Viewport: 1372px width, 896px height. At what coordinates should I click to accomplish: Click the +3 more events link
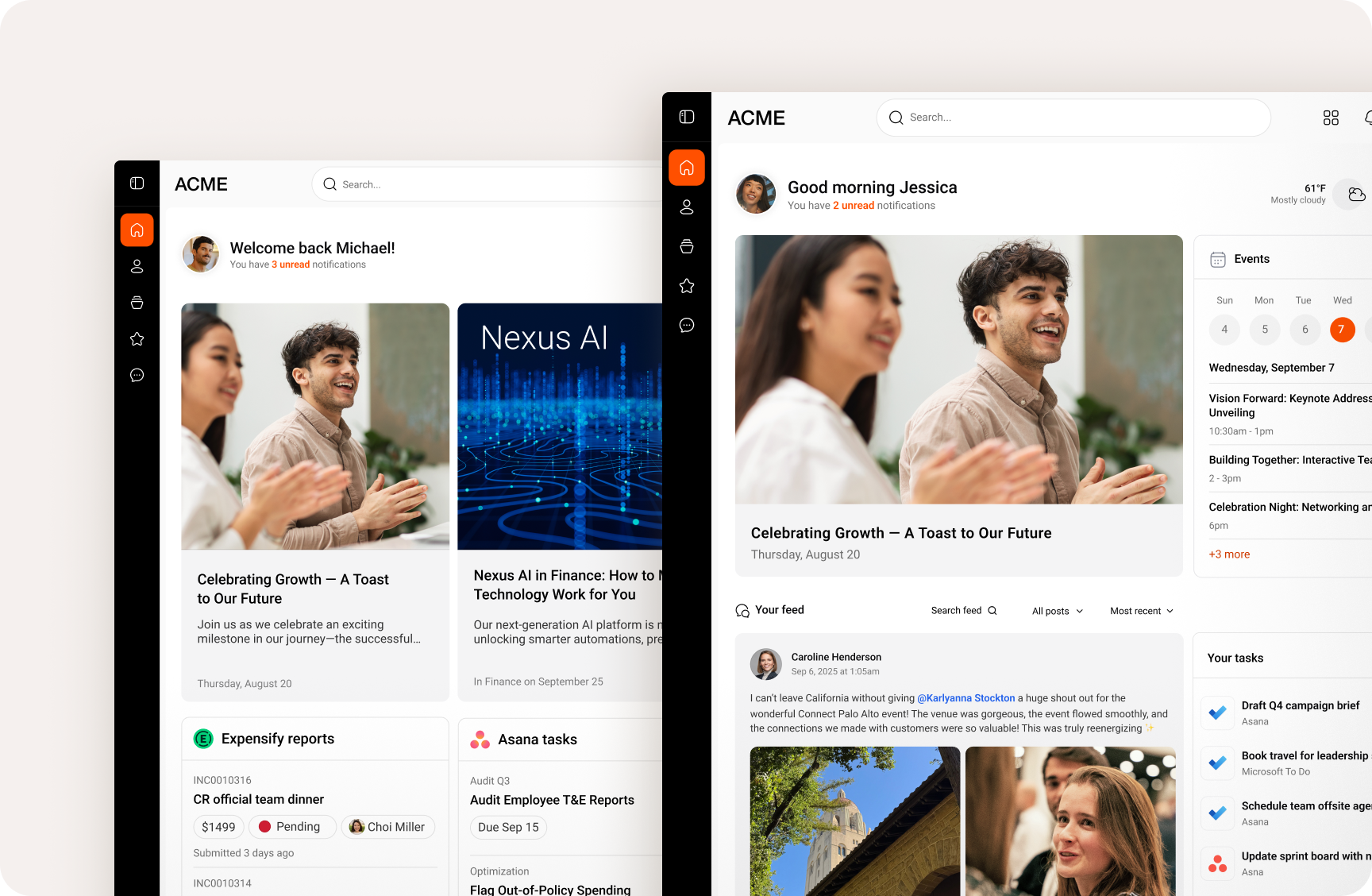pos(1229,554)
